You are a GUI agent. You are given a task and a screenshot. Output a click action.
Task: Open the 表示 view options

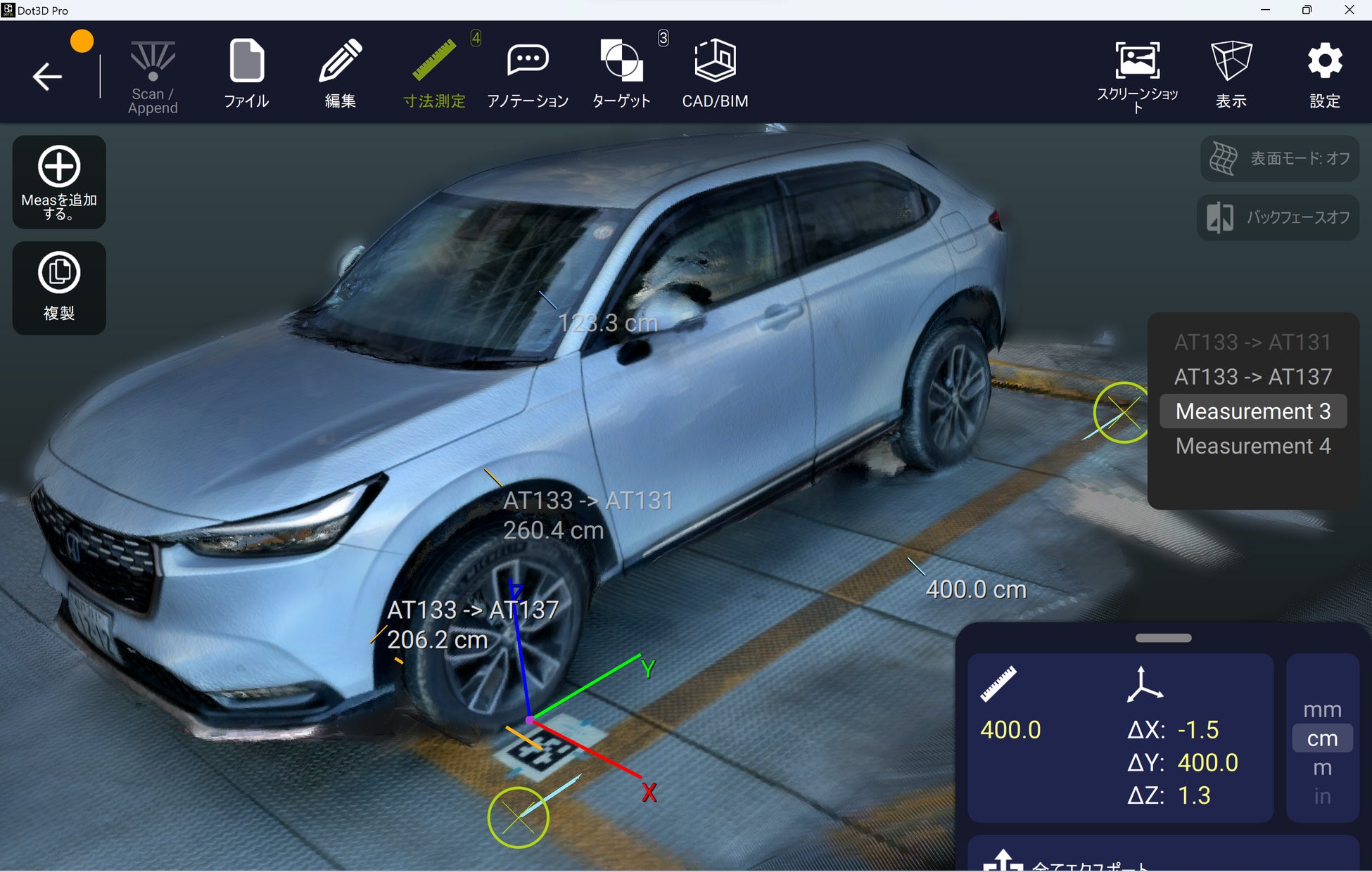[1231, 74]
